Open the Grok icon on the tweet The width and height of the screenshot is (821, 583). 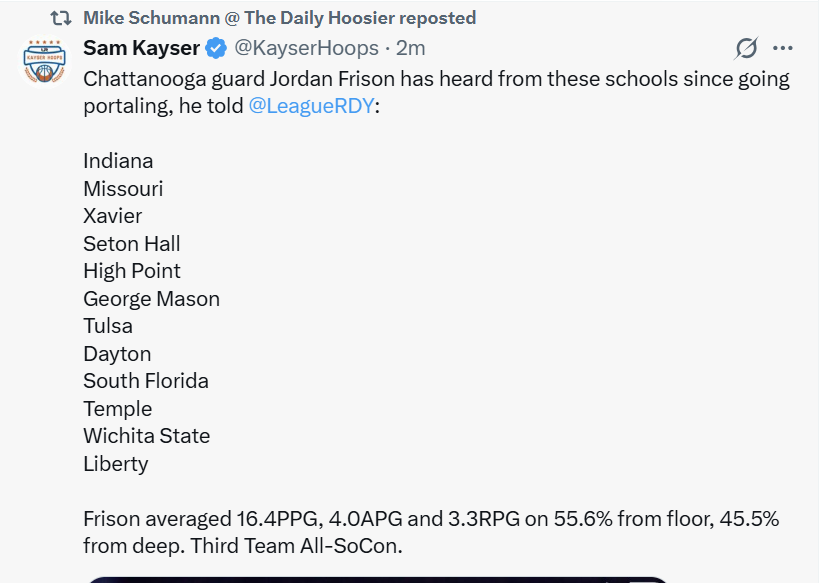click(746, 48)
